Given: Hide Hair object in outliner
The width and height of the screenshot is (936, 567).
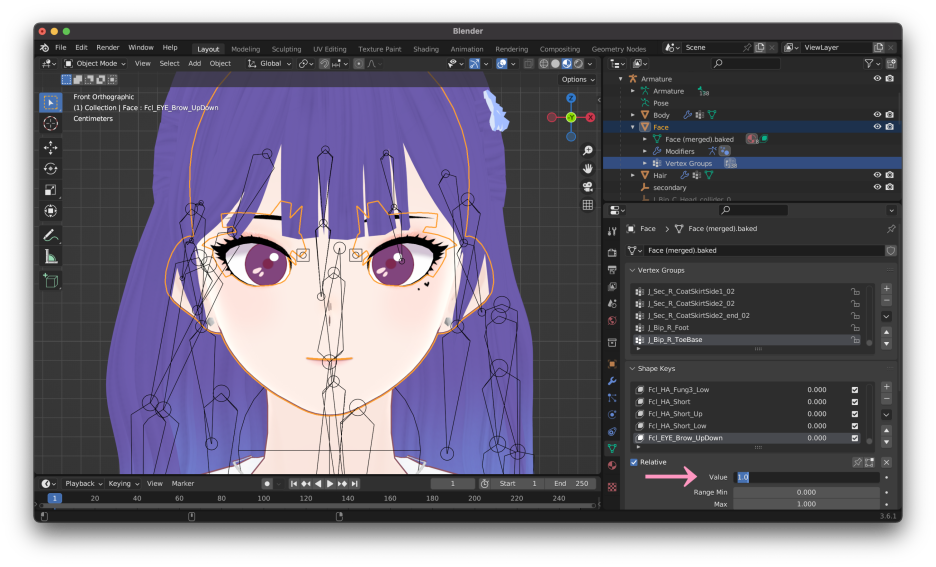Looking at the screenshot, I should [877, 175].
